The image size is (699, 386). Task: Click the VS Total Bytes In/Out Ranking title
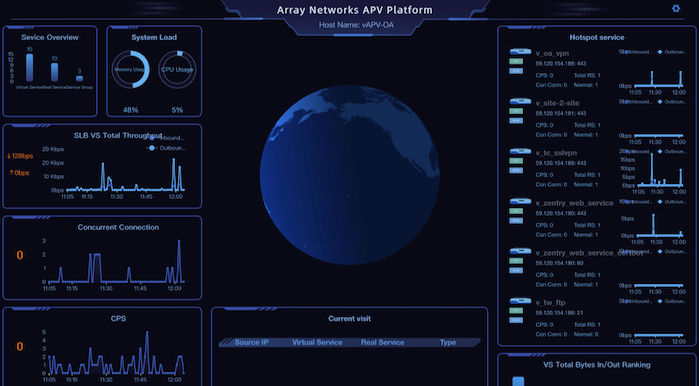coord(596,365)
